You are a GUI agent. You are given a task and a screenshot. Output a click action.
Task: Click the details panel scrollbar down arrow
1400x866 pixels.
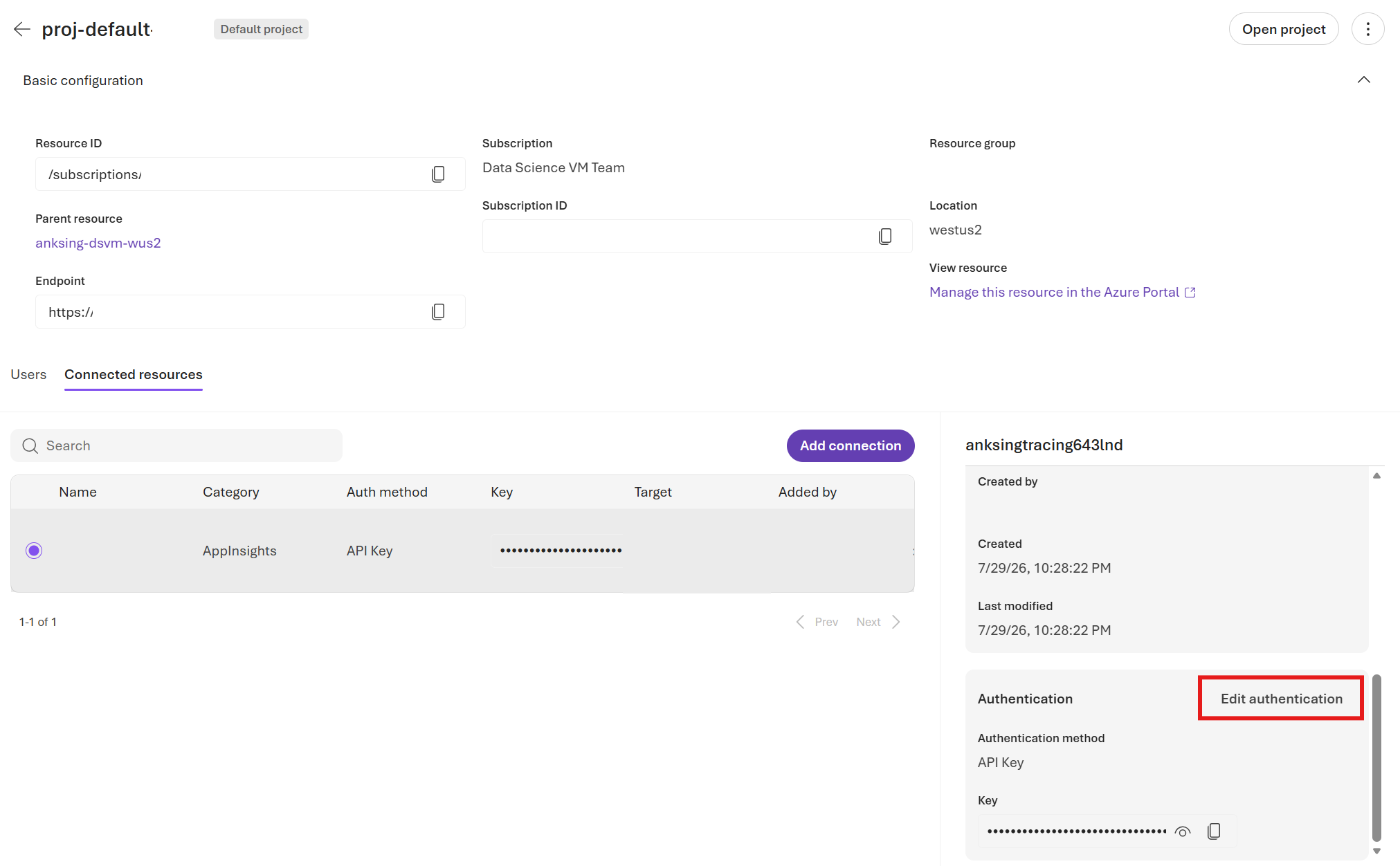(1376, 851)
